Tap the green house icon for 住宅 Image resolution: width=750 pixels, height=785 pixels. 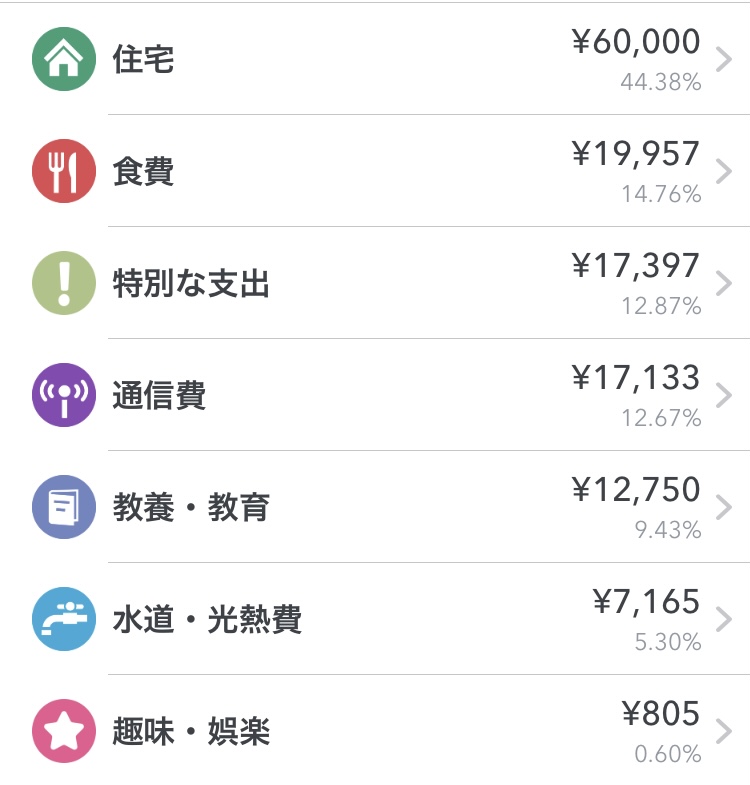[x=64, y=59]
